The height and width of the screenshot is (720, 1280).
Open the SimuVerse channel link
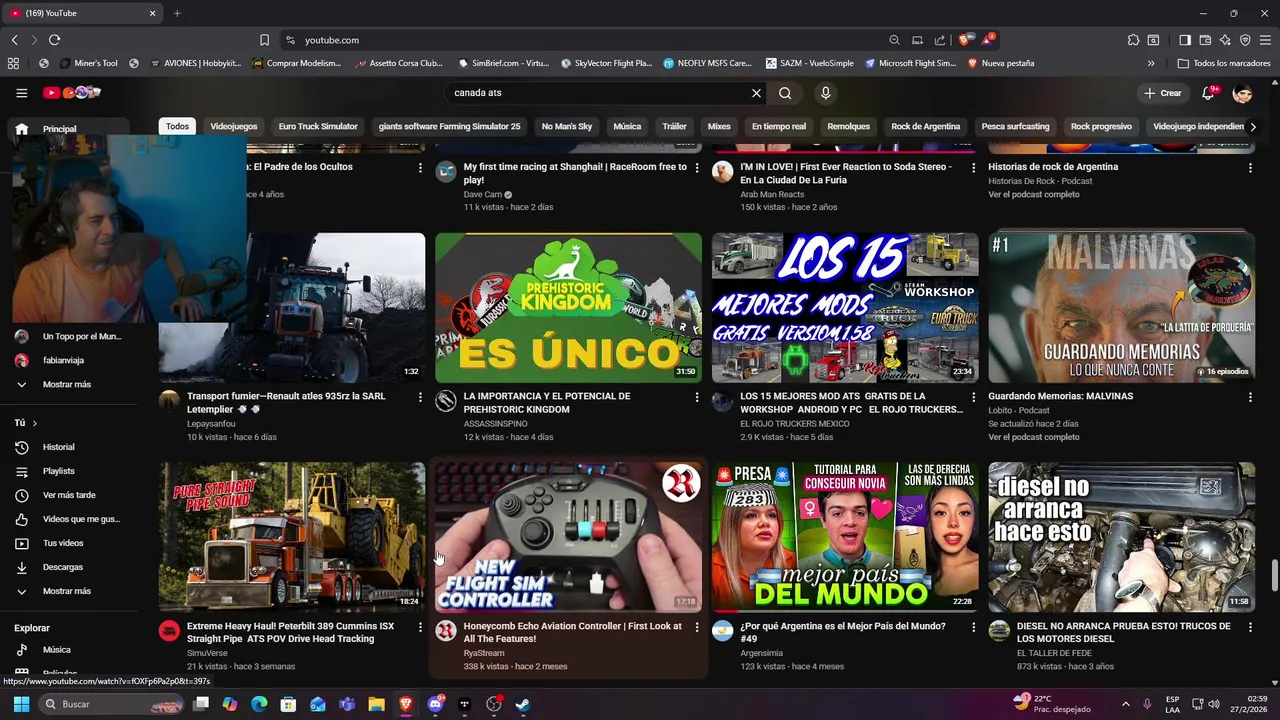(207, 653)
